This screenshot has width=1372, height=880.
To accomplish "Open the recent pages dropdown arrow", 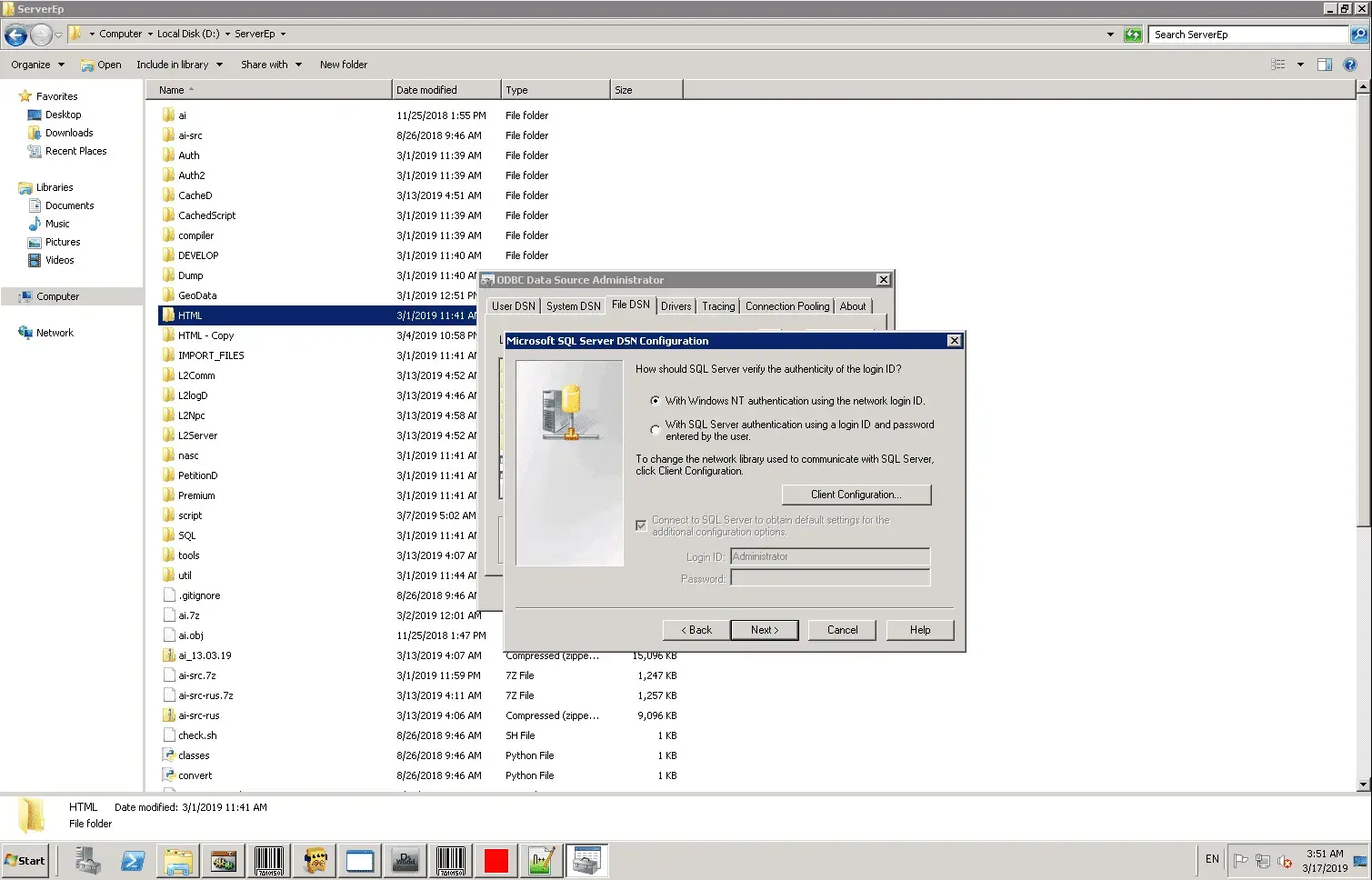I will pyautogui.click(x=58, y=35).
